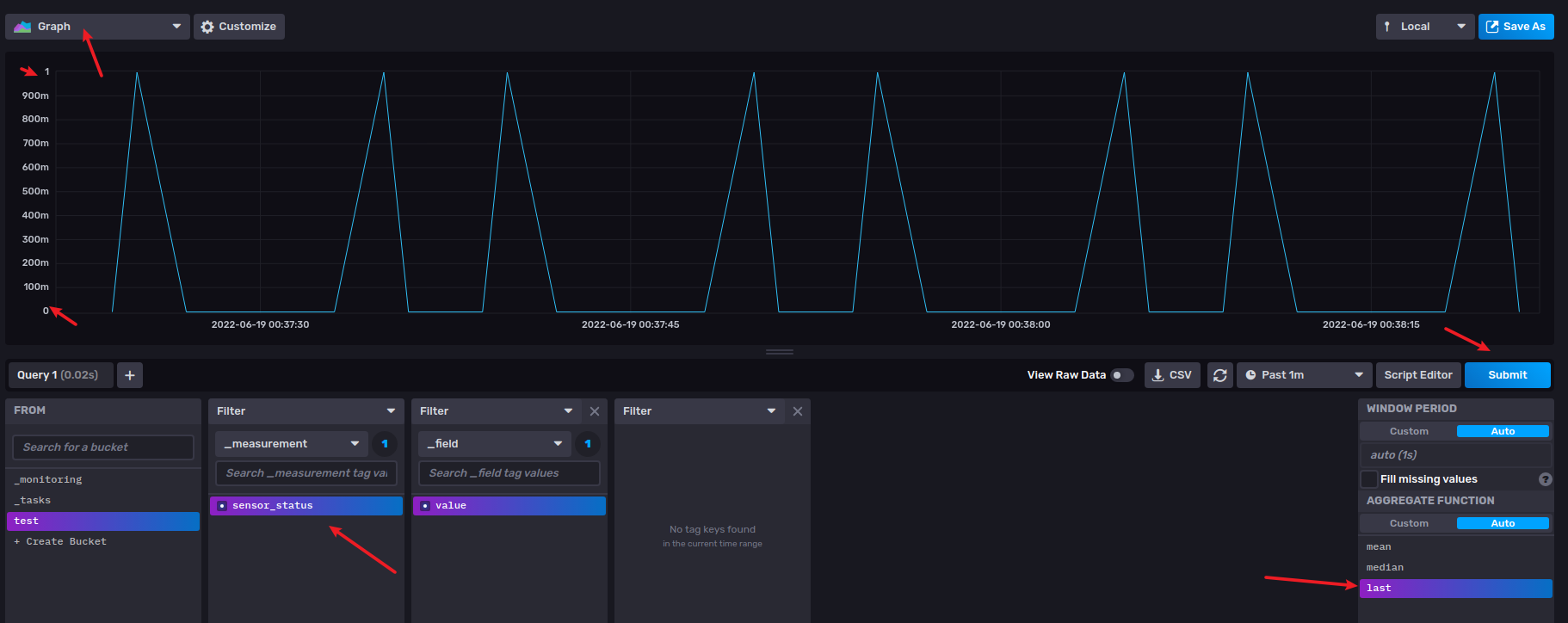Add a new query with the plus icon
The height and width of the screenshot is (623, 1568).
click(130, 375)
